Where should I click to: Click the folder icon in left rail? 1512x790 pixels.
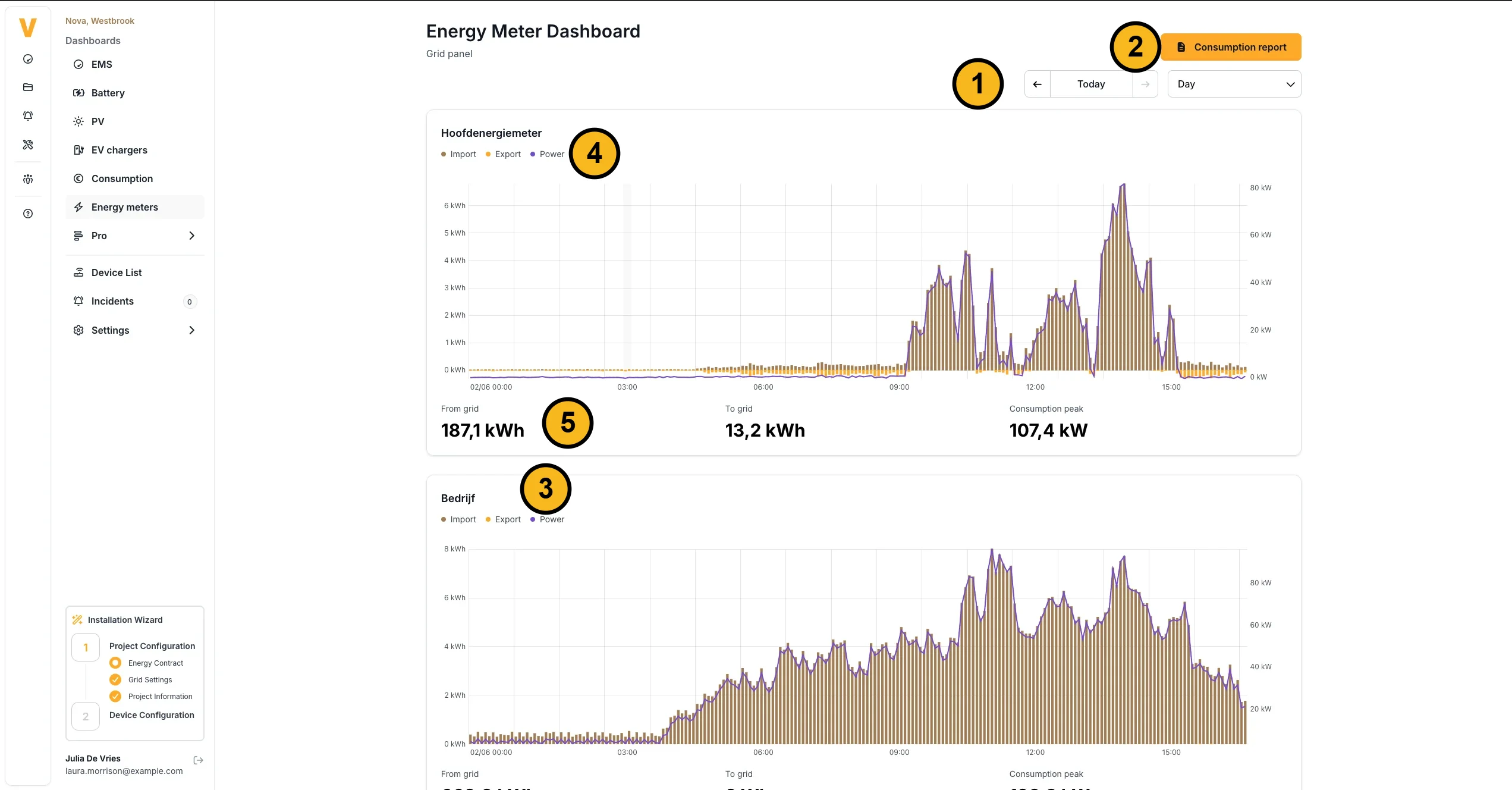click(28, 87)
